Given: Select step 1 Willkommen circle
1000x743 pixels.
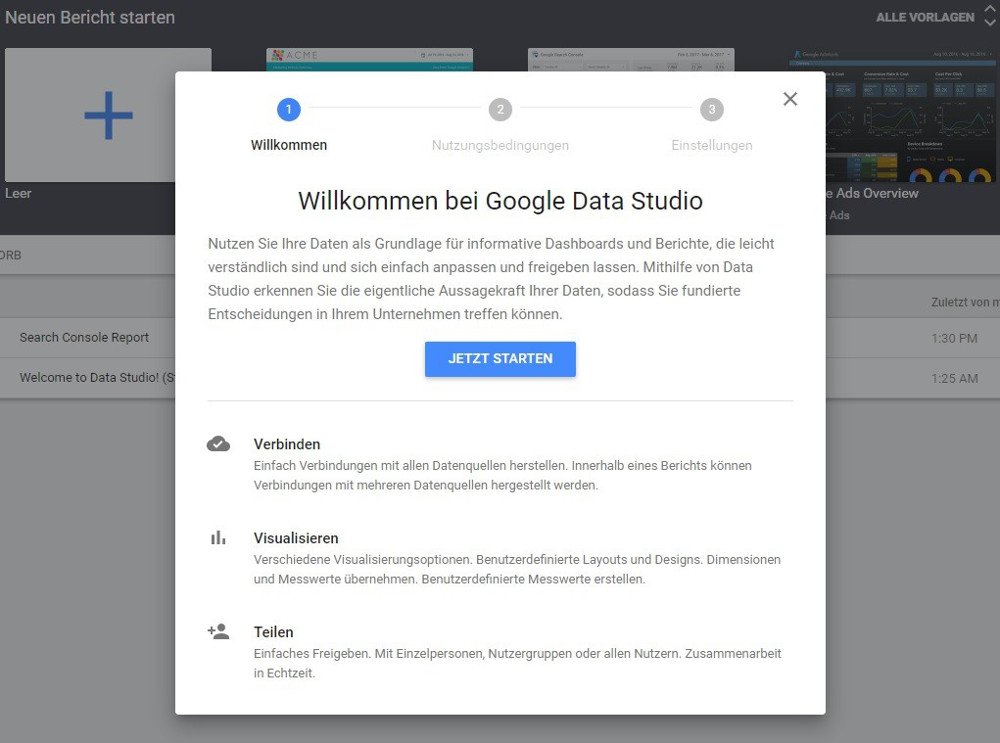Looking at the screenshot, I should [289, 110].
